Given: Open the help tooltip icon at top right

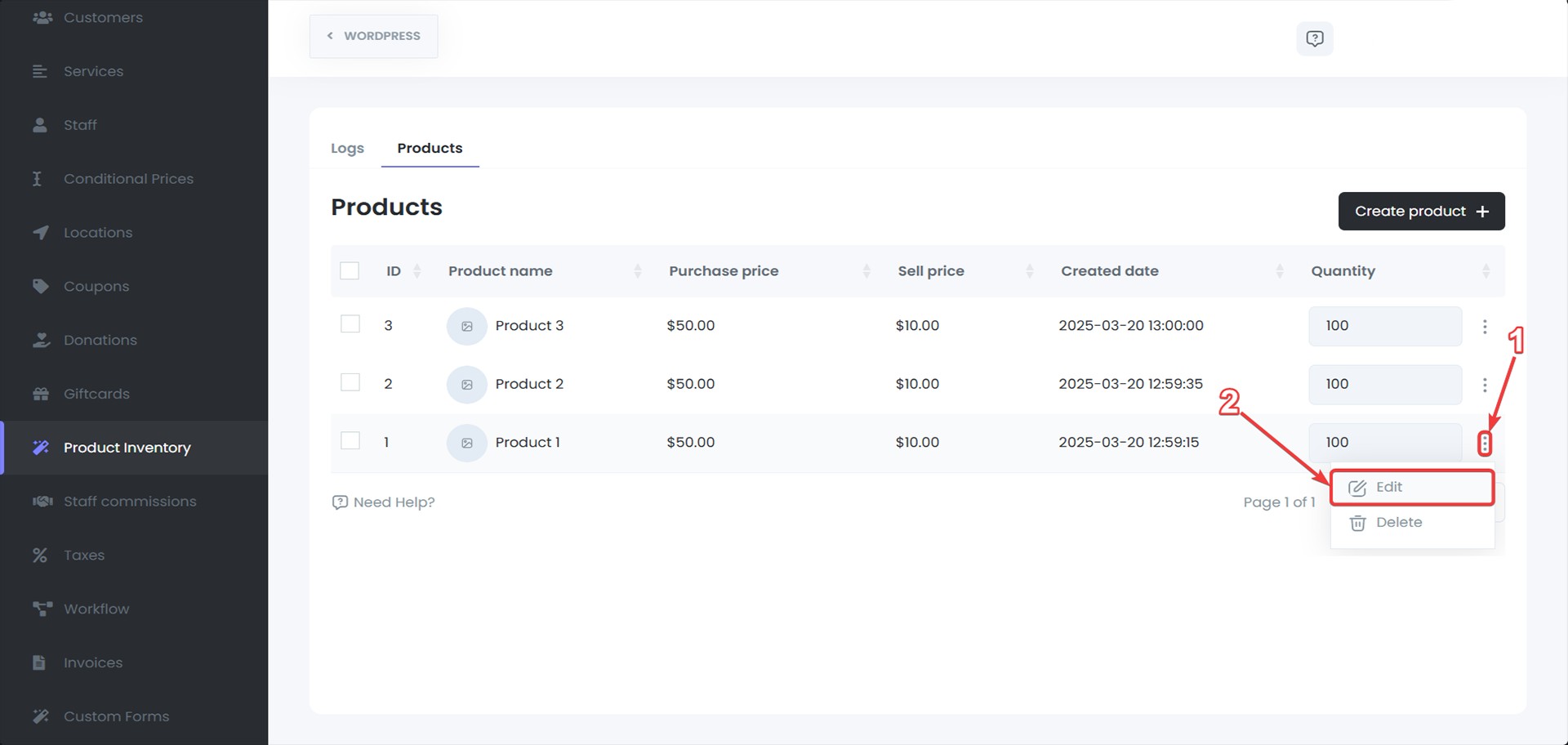Looking at the screenshot, I should [x=1314, y=38].
